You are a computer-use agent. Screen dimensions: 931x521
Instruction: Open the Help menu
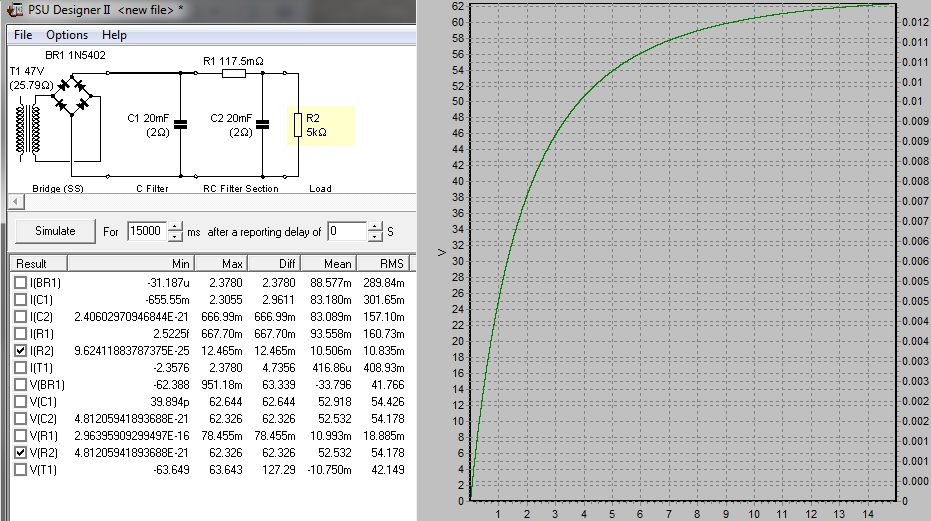(114, 35)
